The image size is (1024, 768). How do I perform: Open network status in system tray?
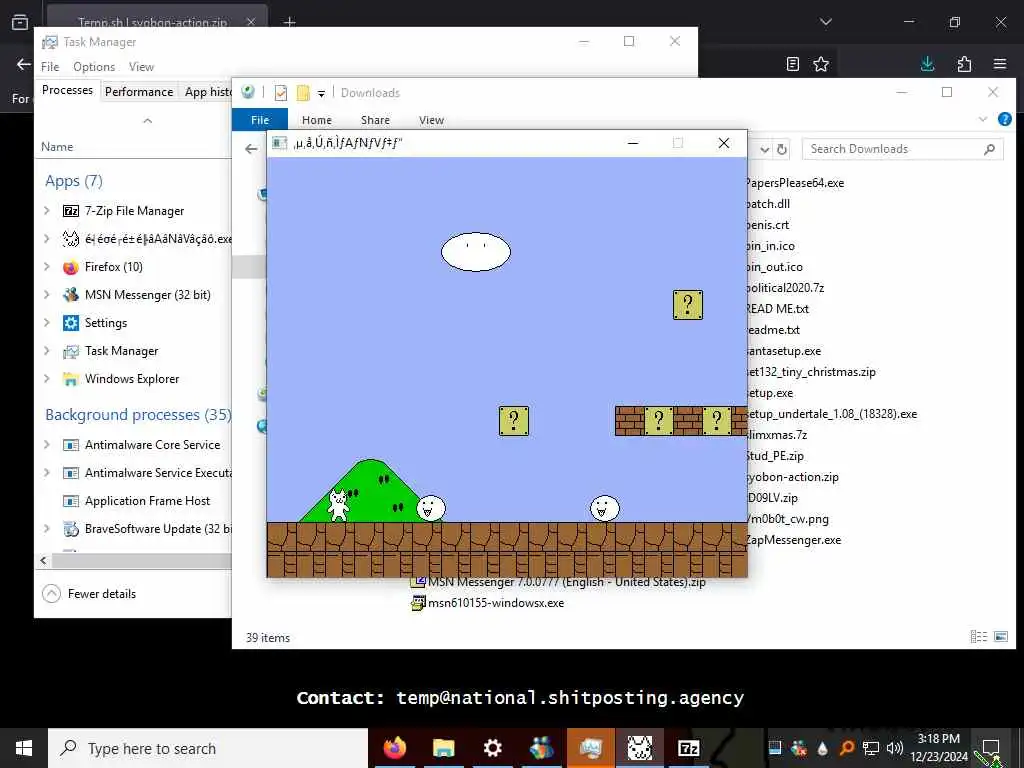click(x=871, y=748)
